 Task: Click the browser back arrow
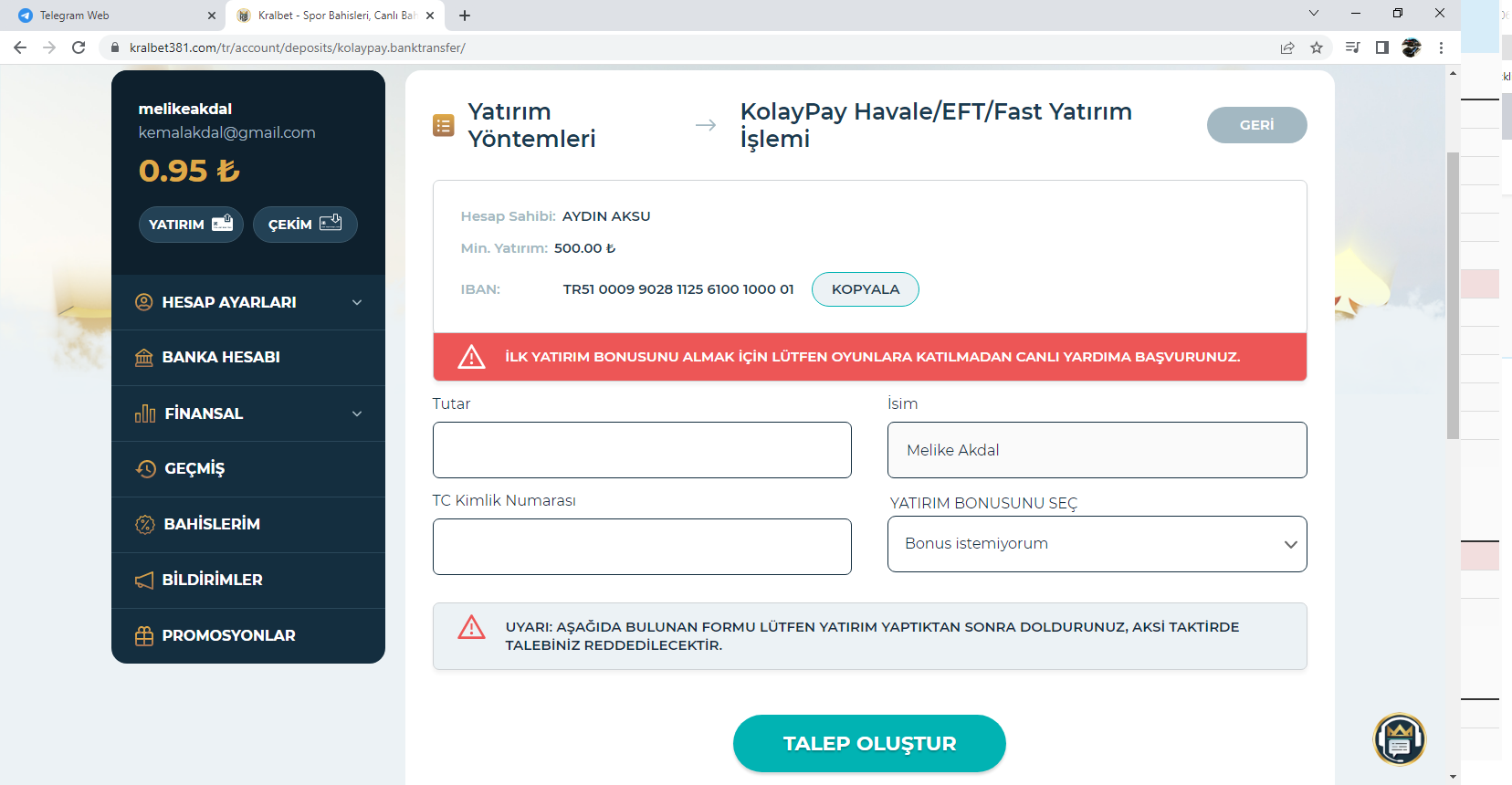click(20, 47)
